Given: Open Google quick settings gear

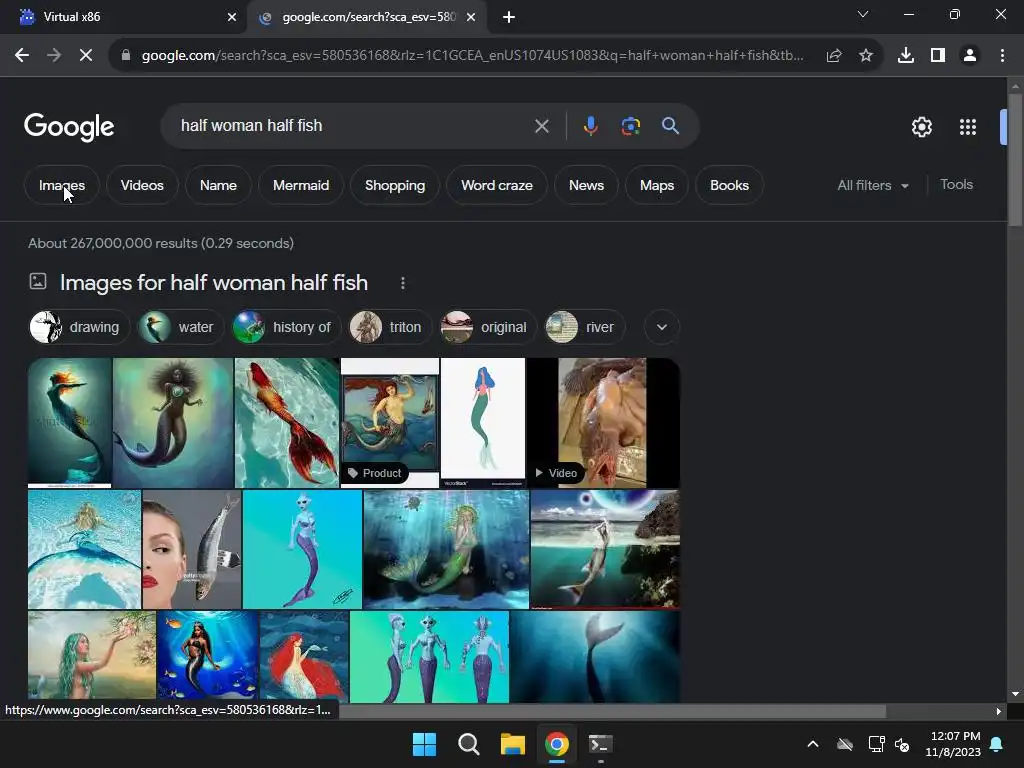Looking at the screenshot, I should (x=921, y=127).
